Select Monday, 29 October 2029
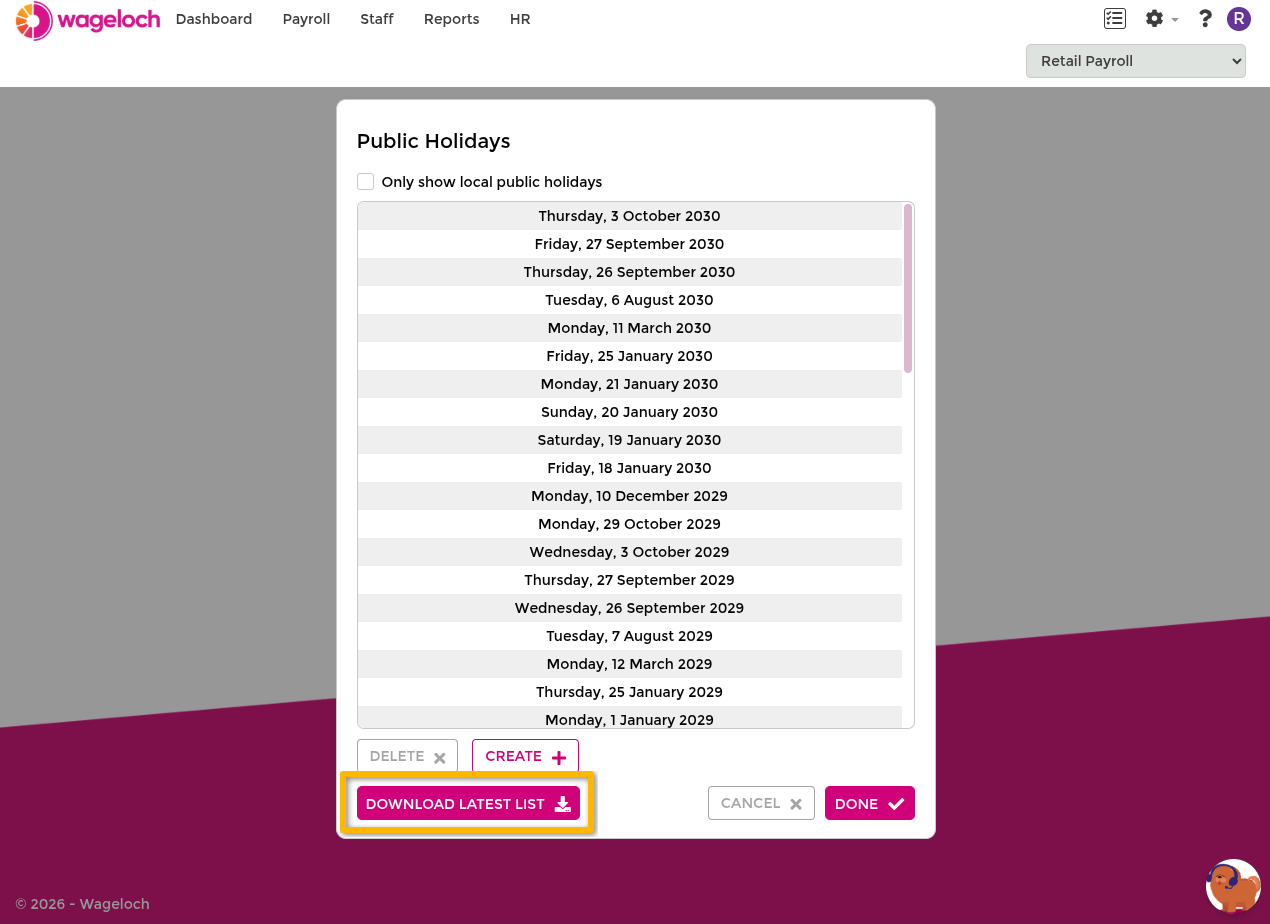Viewport: 1270px width, 924px height. (x=630, y=524)
